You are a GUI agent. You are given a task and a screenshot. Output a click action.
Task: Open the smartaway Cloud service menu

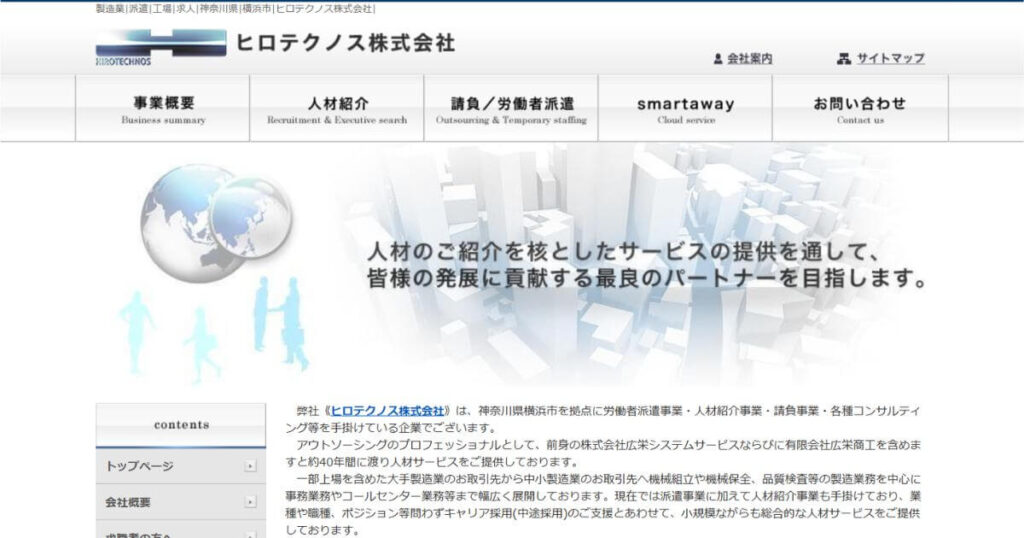tap(686, 108)
